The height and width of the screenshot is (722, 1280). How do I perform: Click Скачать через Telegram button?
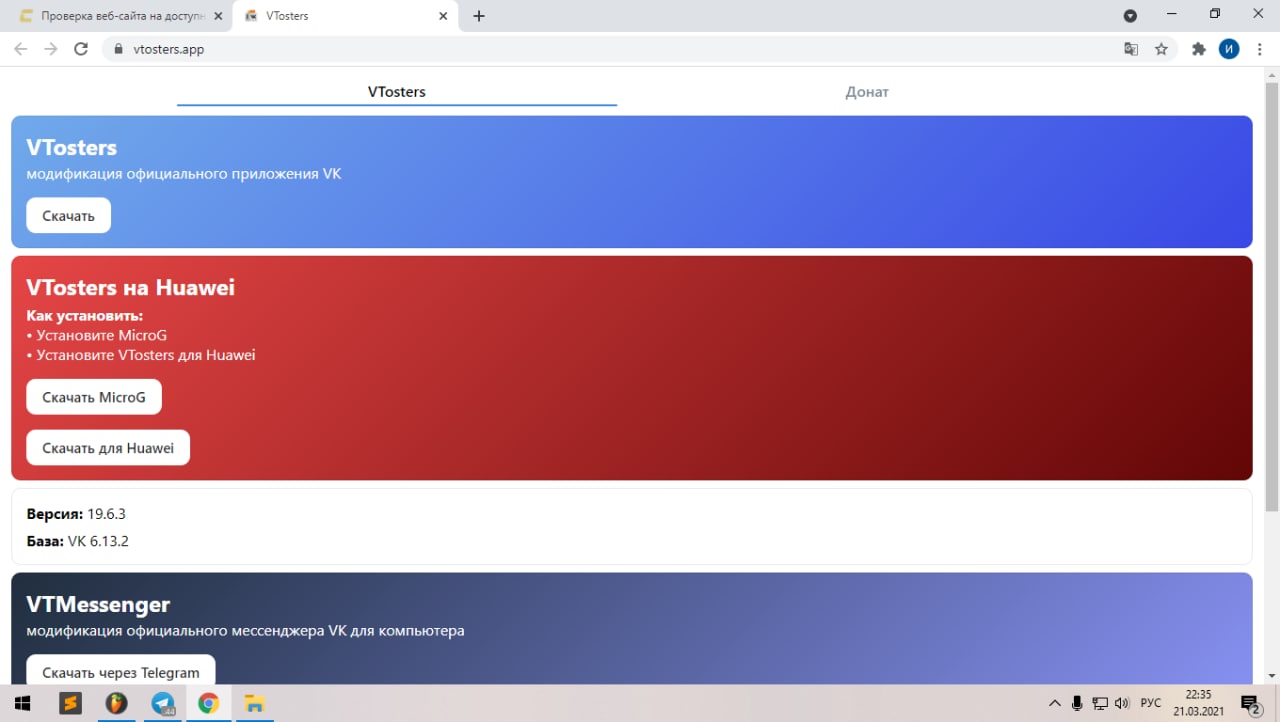[x=121, y=671]
